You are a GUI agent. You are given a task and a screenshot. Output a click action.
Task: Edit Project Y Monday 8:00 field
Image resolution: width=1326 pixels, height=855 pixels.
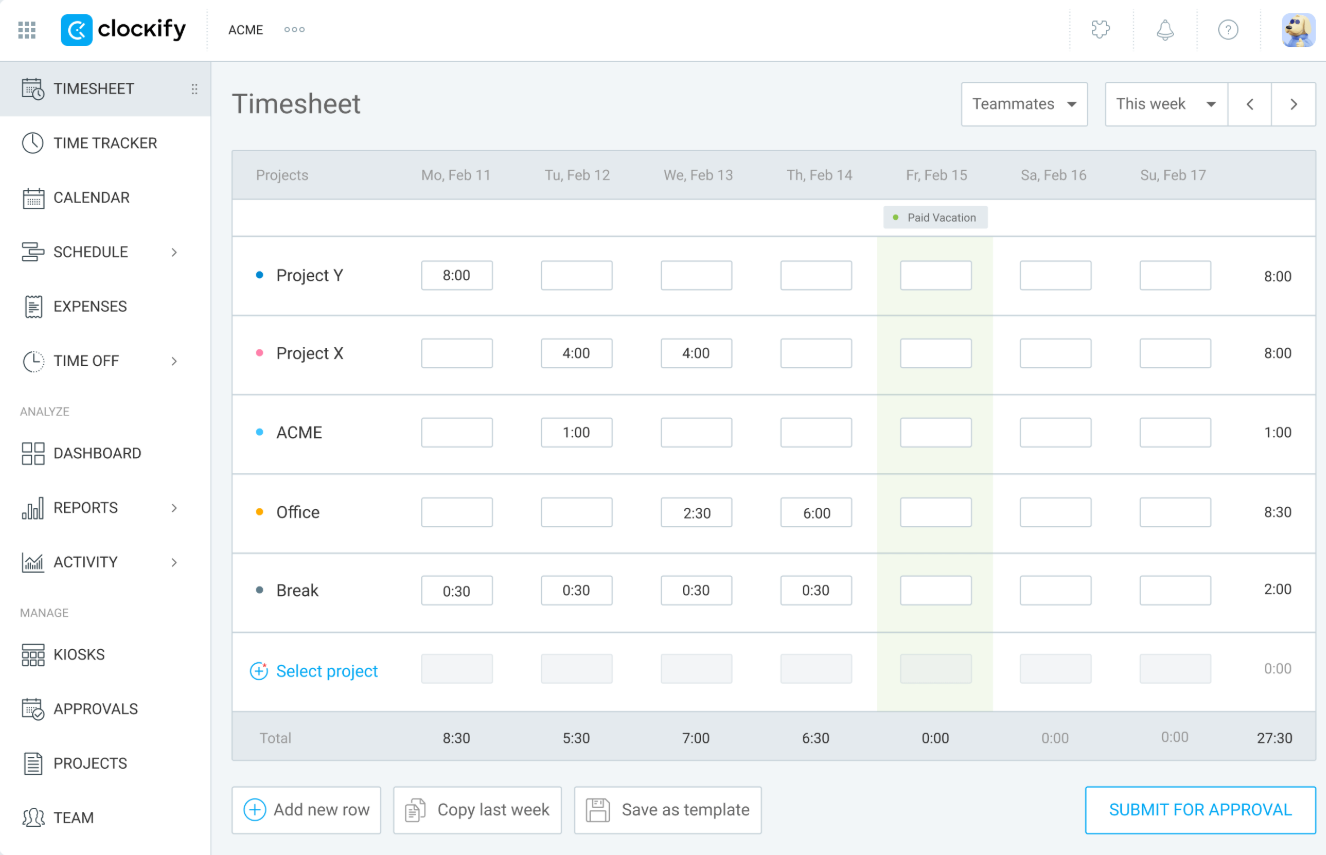[457, 275]
